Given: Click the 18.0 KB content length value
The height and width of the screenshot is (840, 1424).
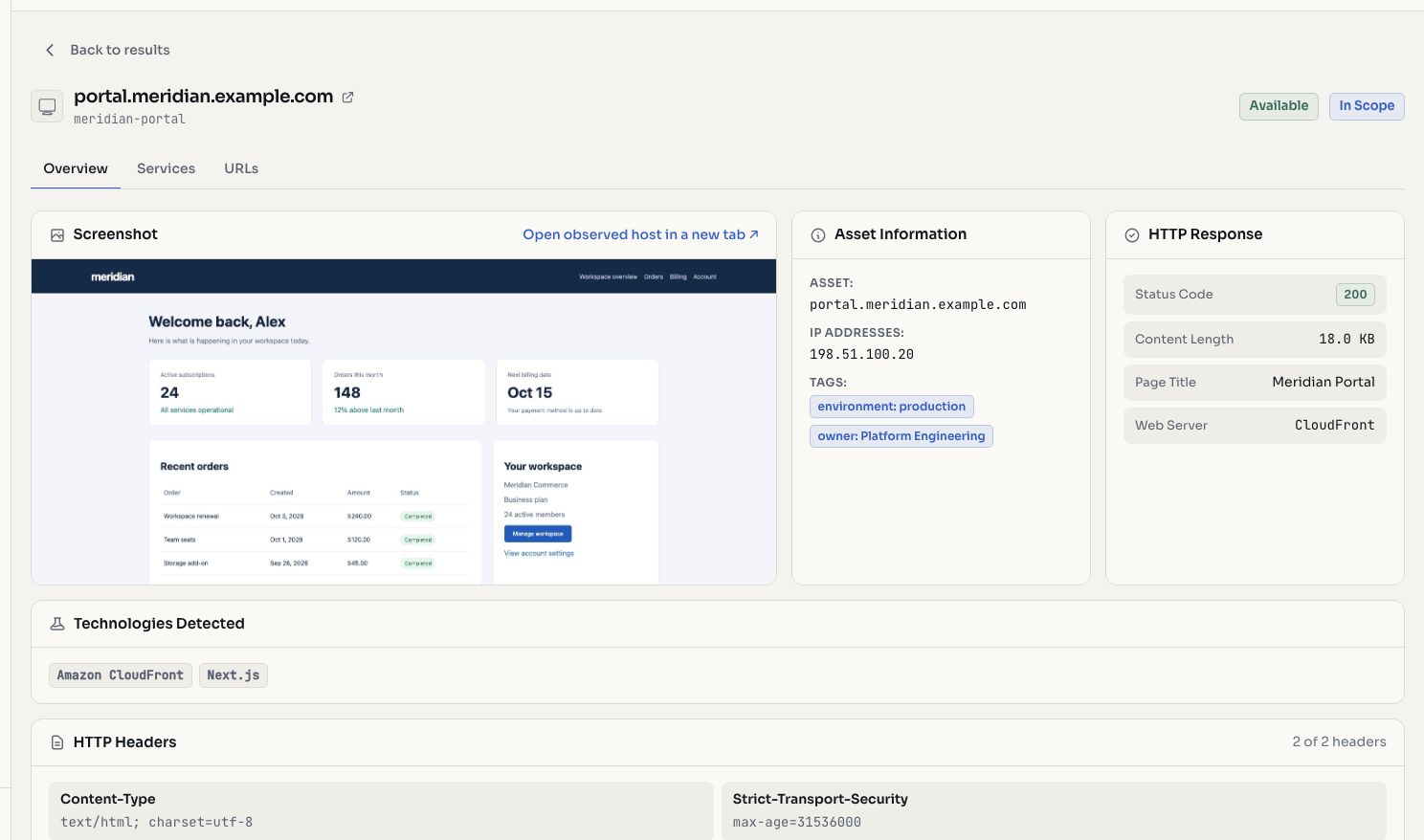Looking at the screenshot, I should coord(1346,340).
